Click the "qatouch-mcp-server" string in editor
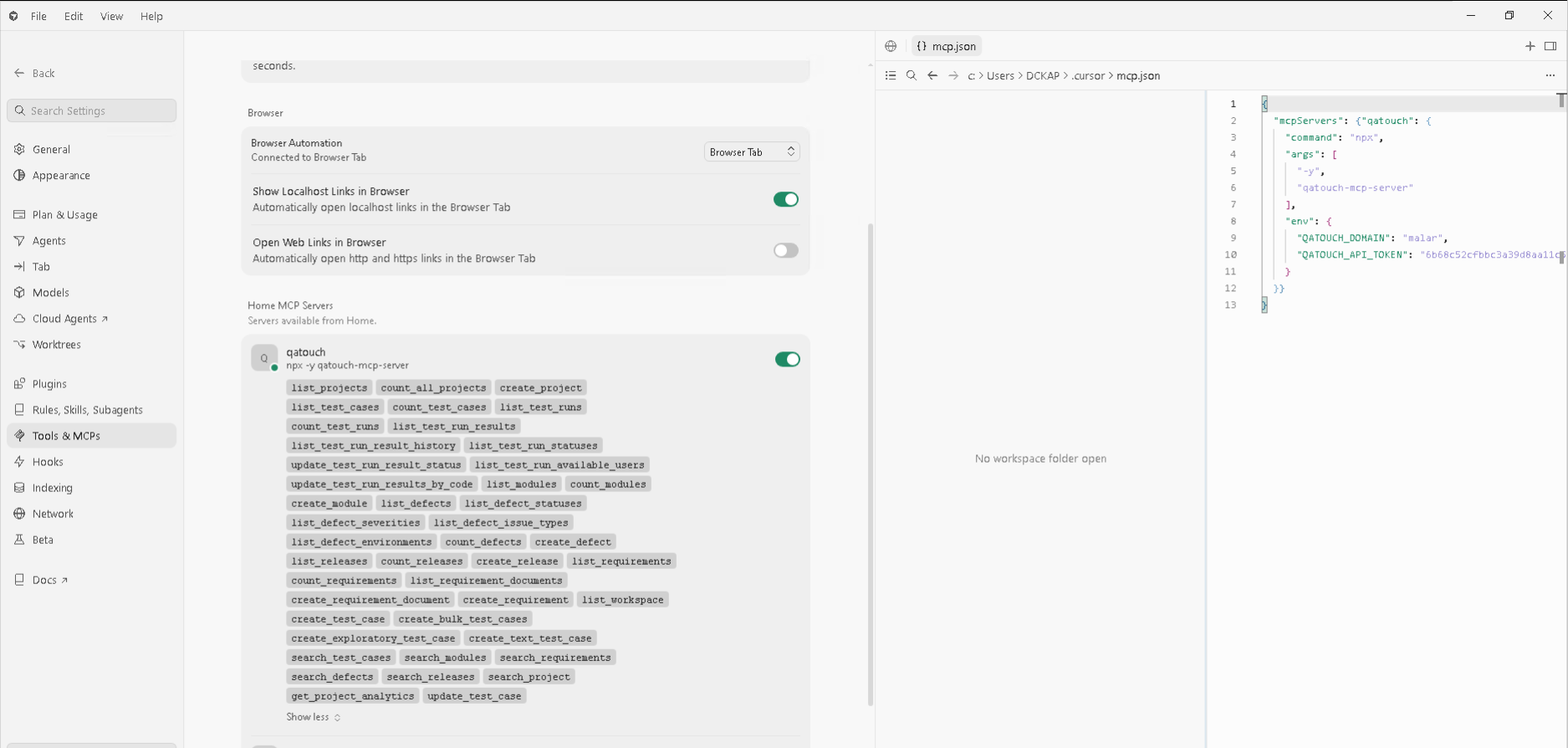The image size is (1568, 748). pos(1355,187)
